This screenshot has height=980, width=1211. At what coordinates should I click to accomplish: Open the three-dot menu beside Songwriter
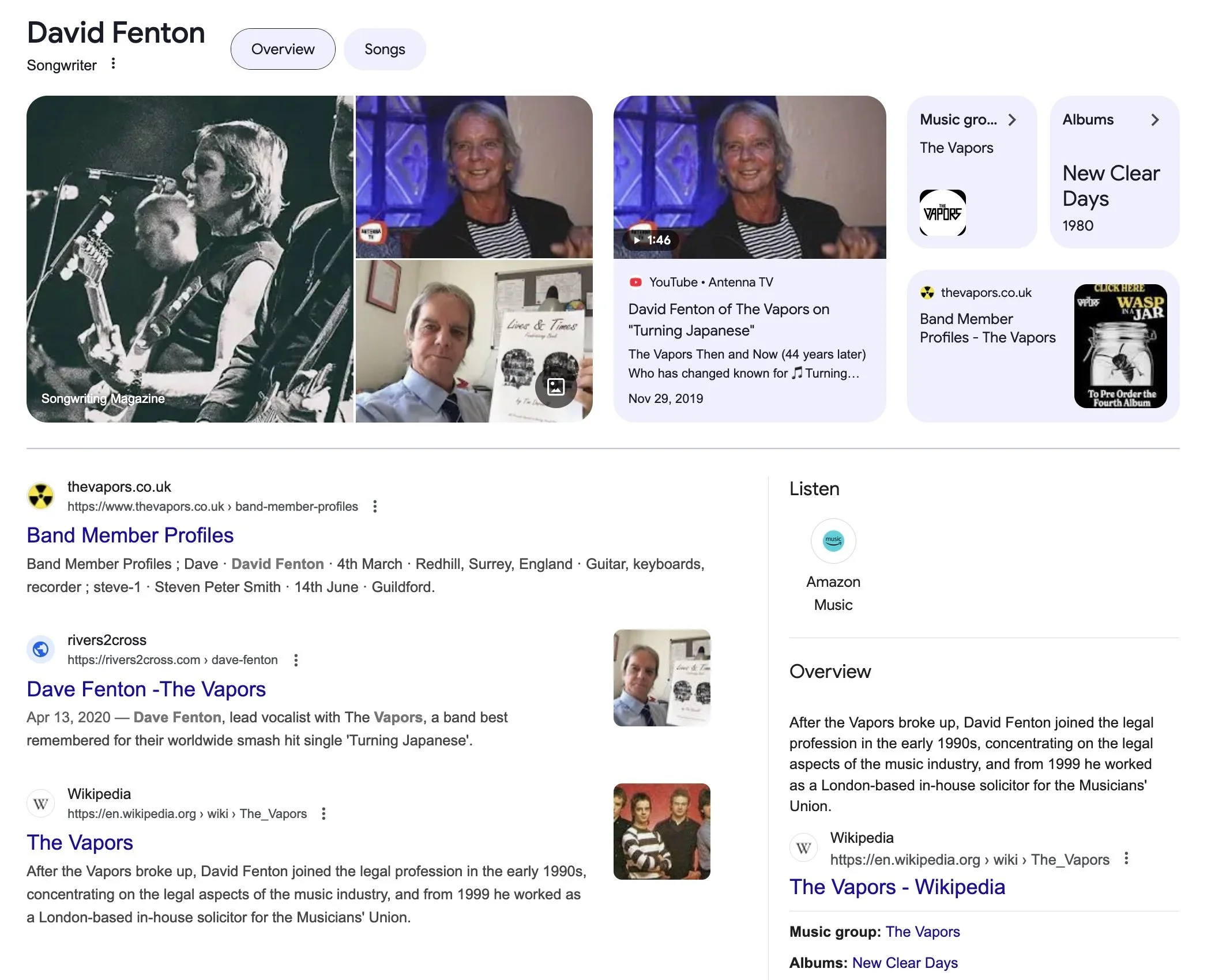113,64
